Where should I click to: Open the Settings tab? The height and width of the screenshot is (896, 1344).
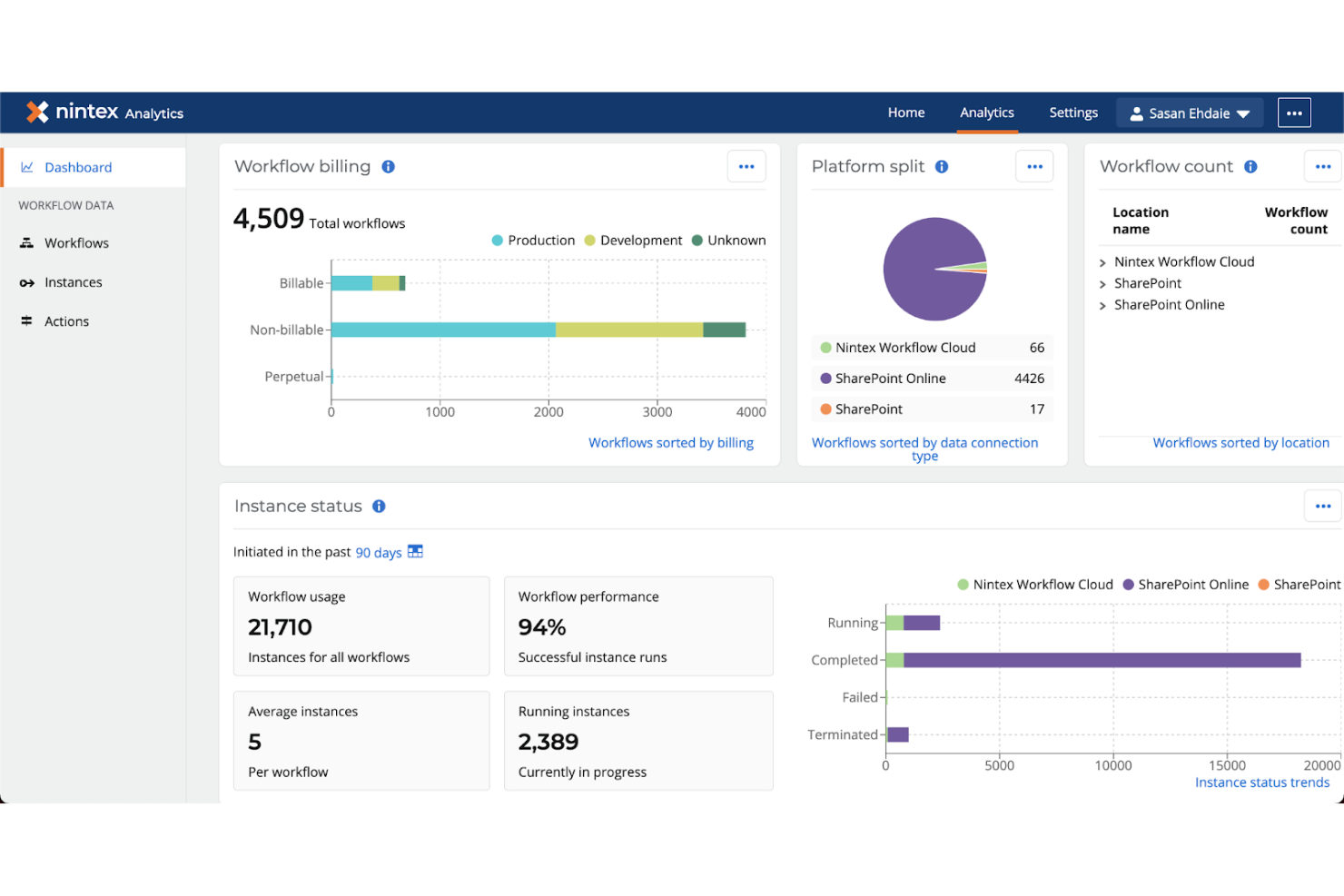[x=1073, y=113]
